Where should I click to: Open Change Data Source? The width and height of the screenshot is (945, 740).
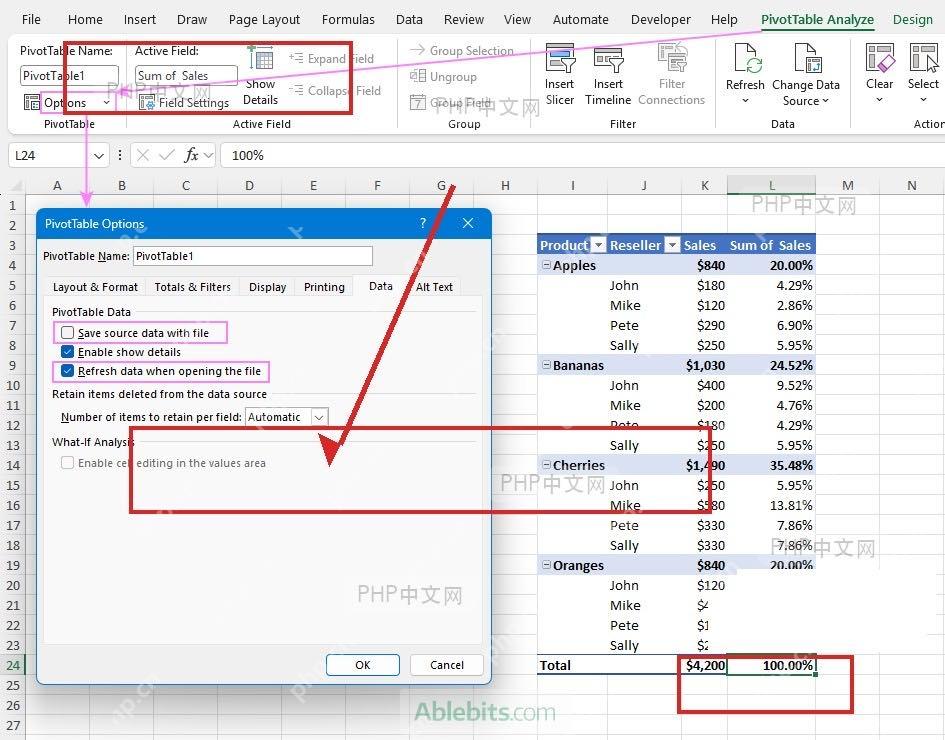(x=805, y=74)
